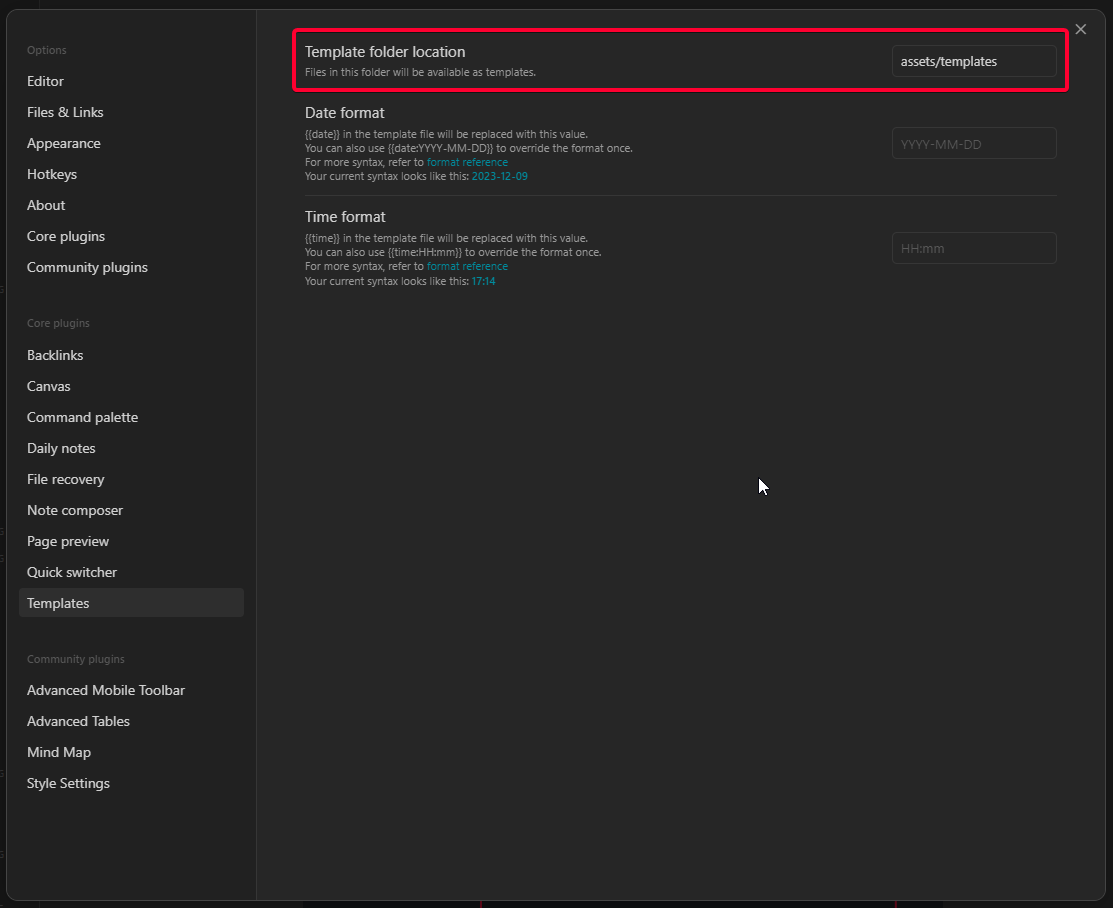The height and width of the screenshot is (908, 1113).
Task: Select Note composer in sidebar
Action: (75, 510)
